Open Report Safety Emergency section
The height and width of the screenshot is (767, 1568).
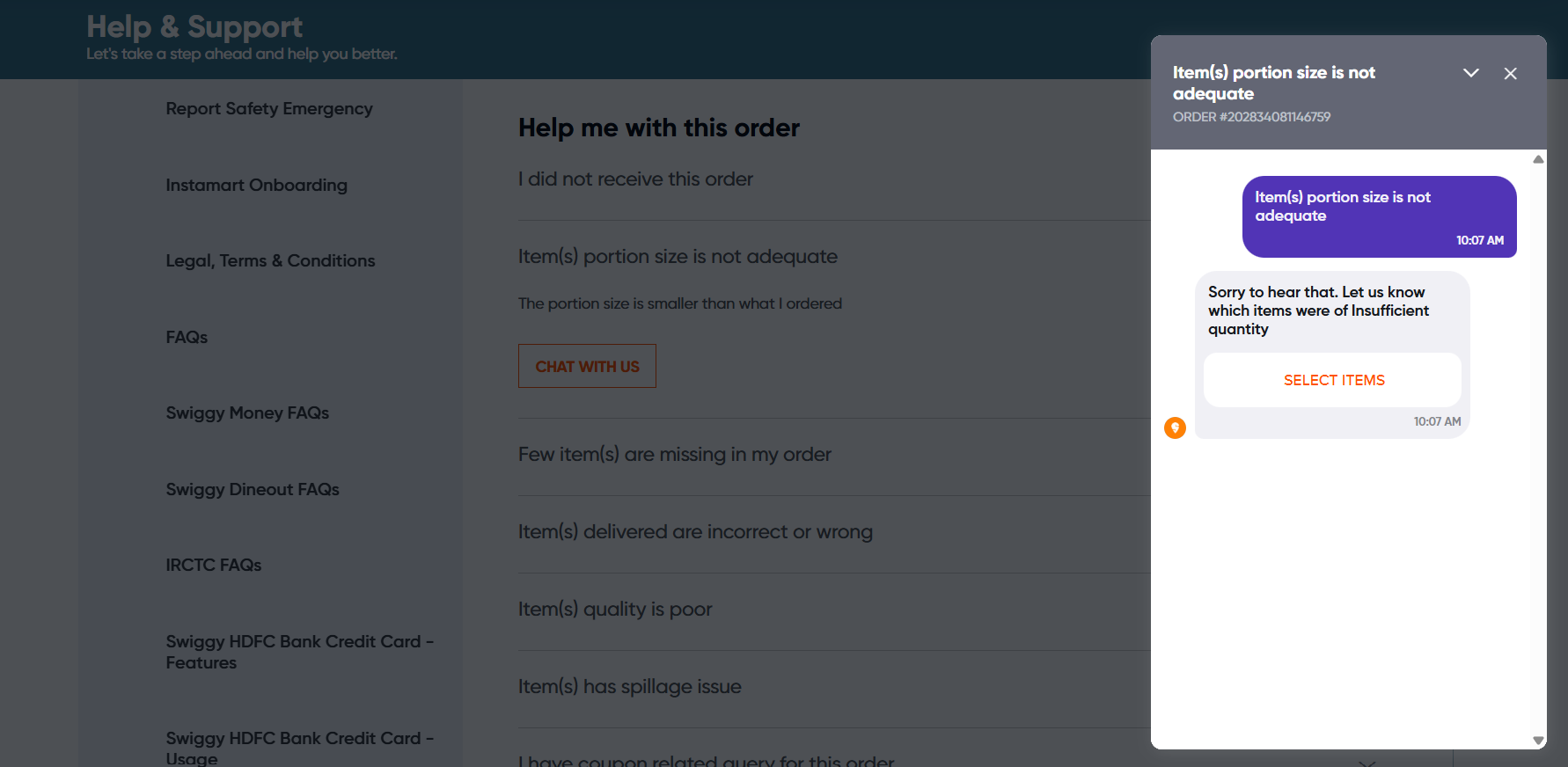pos(268,109)
